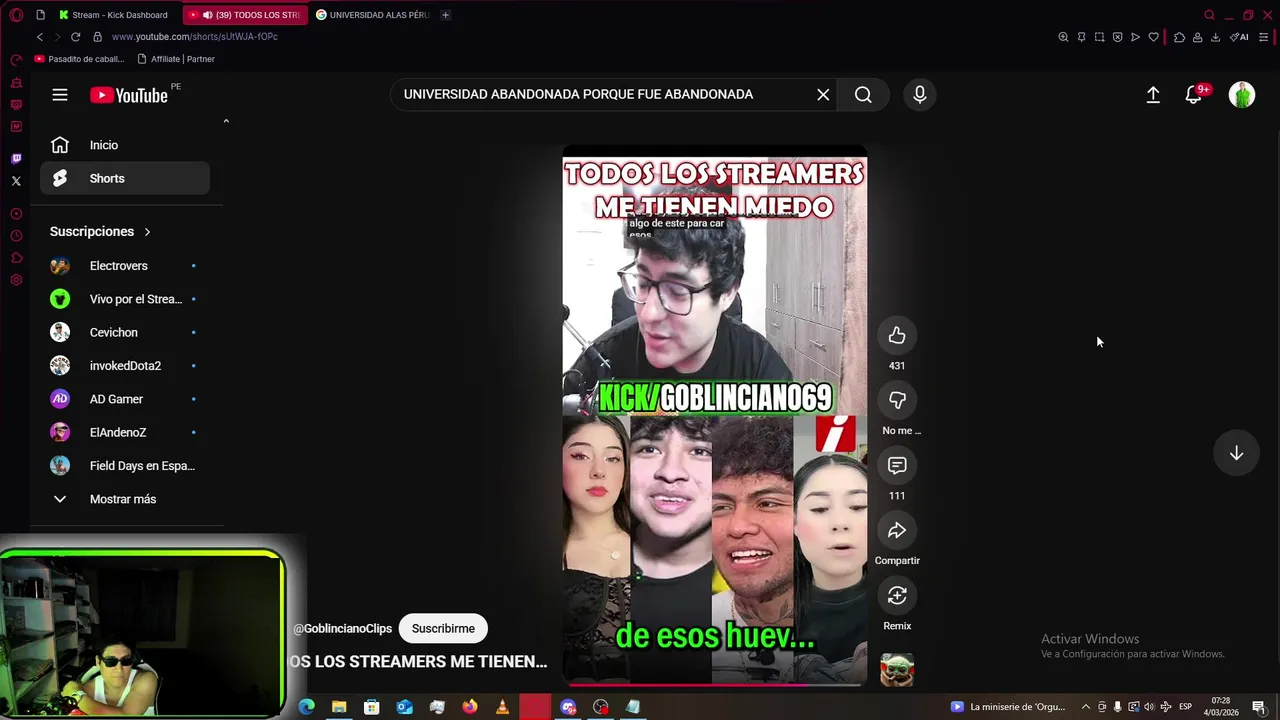Select Shorts in the sidebar
Viewport: 1280px width, 720px height.
coord(125,178)
